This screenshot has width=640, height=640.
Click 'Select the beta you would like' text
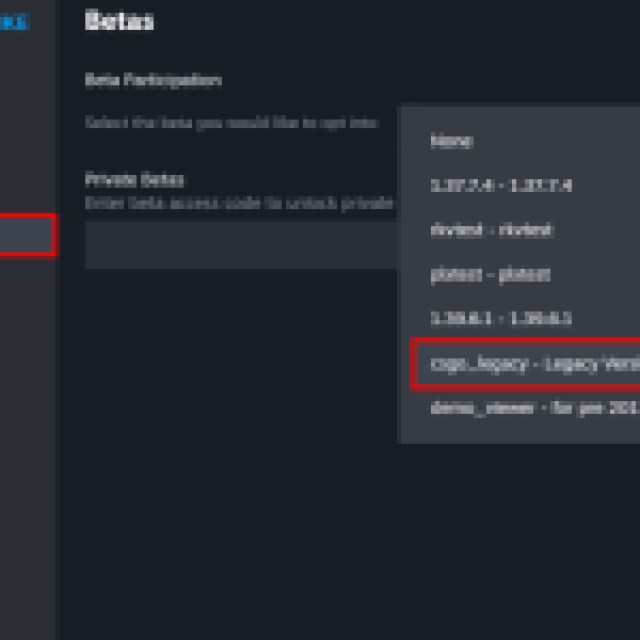coord(230,122)
